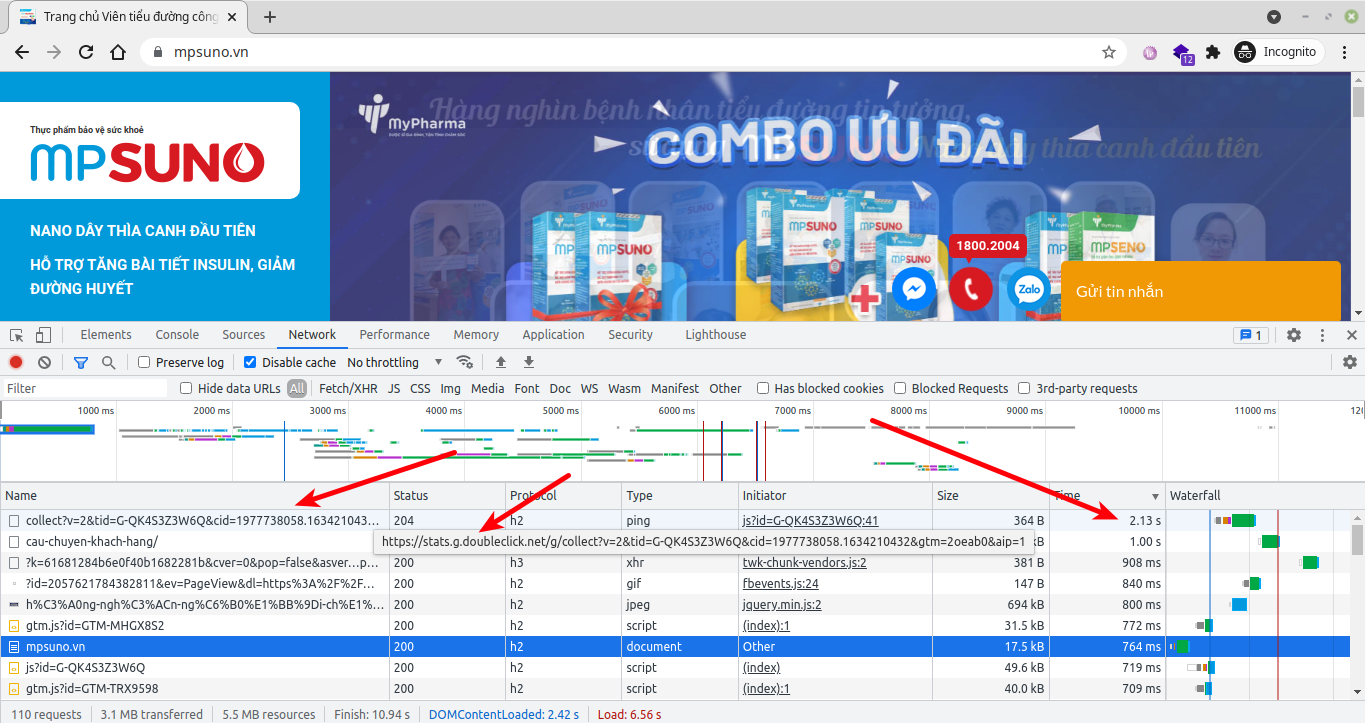Filter requests by JS
The image size is (1365, 723).
pos(394,388)
